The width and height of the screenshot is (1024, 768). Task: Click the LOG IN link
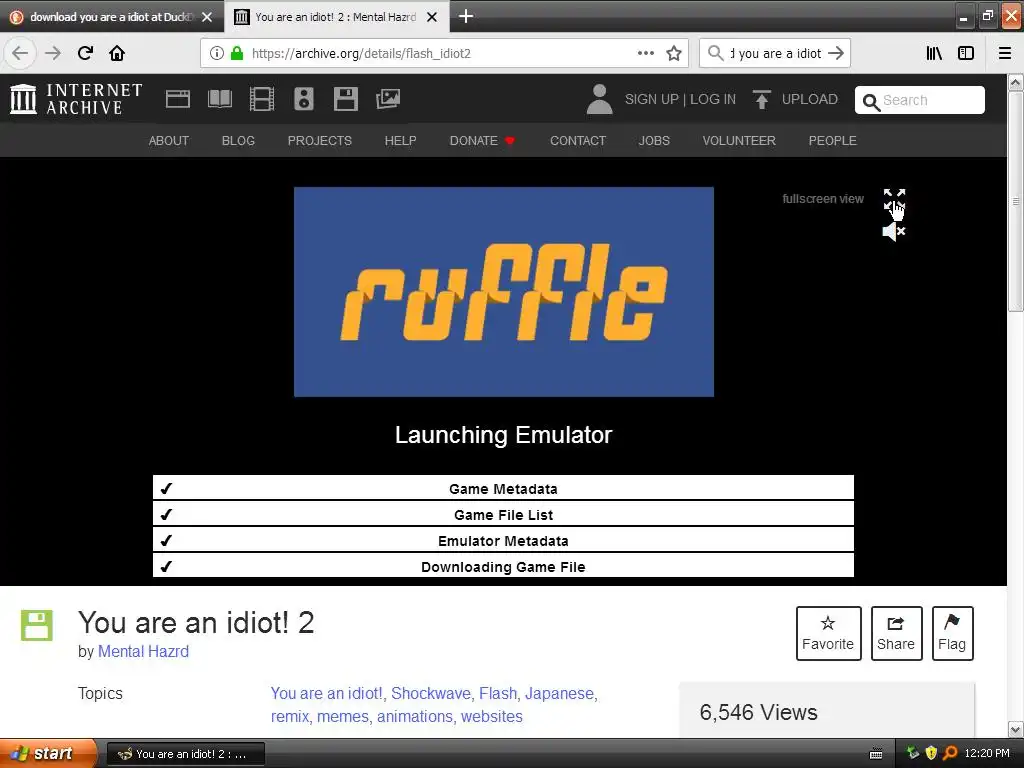tap(712, 99)
